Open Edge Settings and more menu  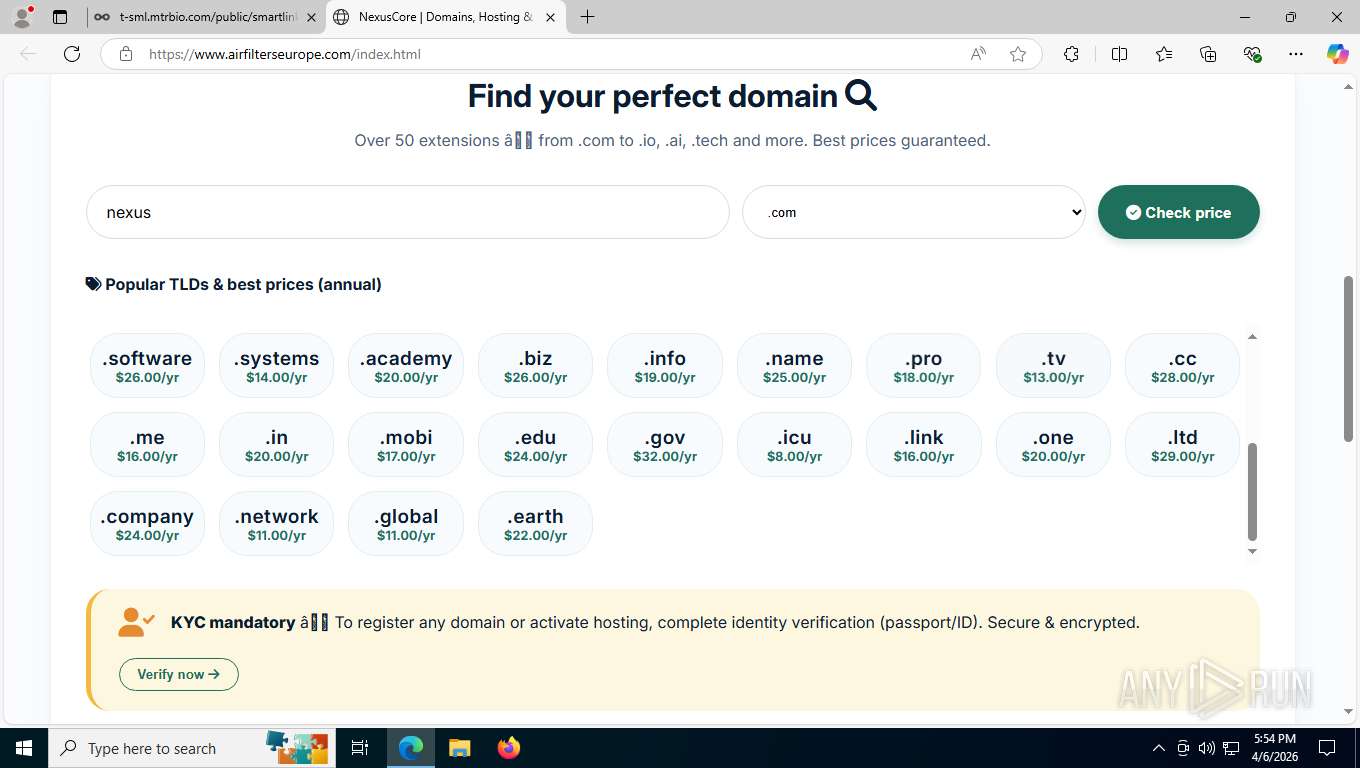coord(1296,54)
